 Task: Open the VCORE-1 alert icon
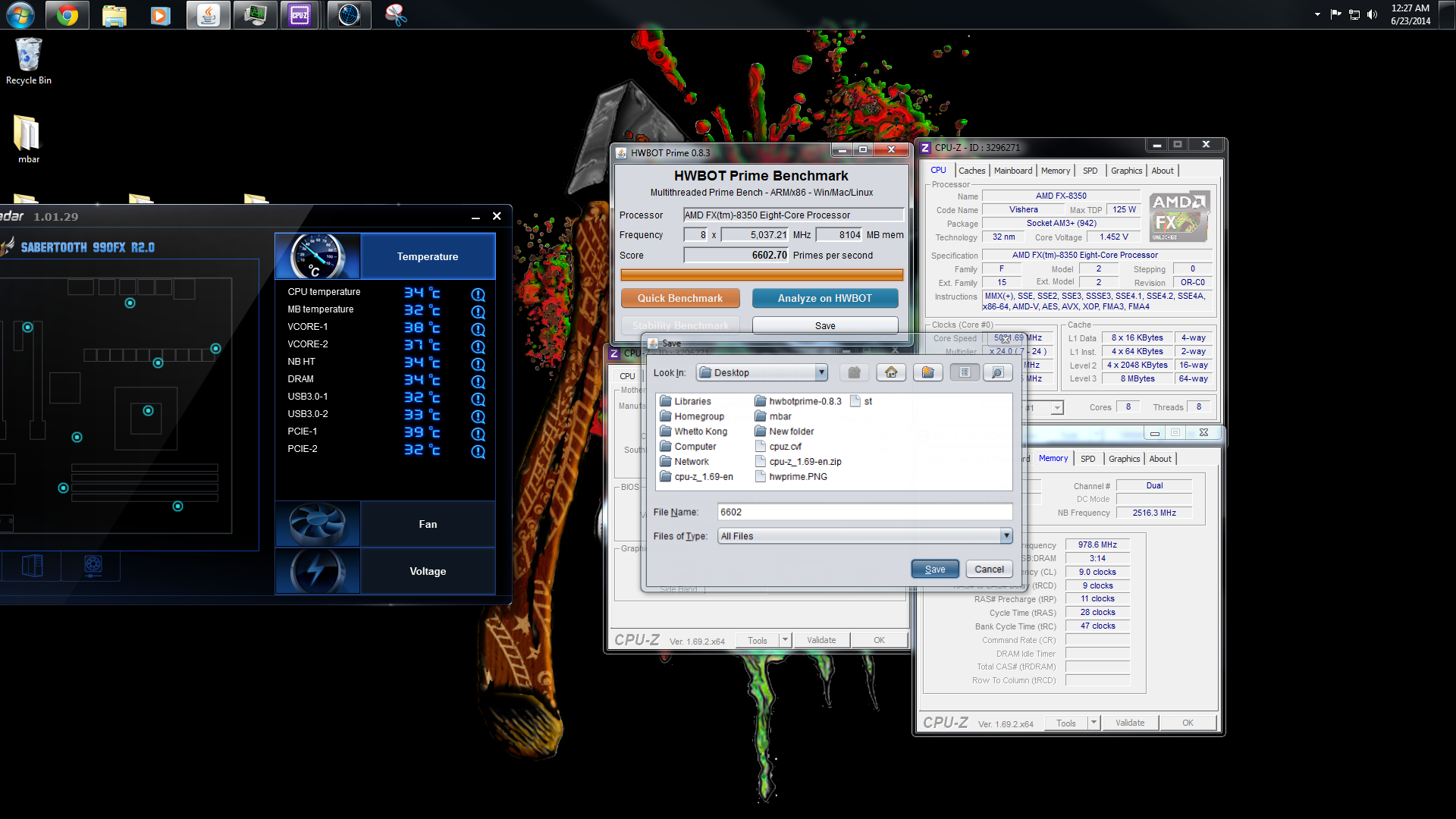(x=479, y=329)
